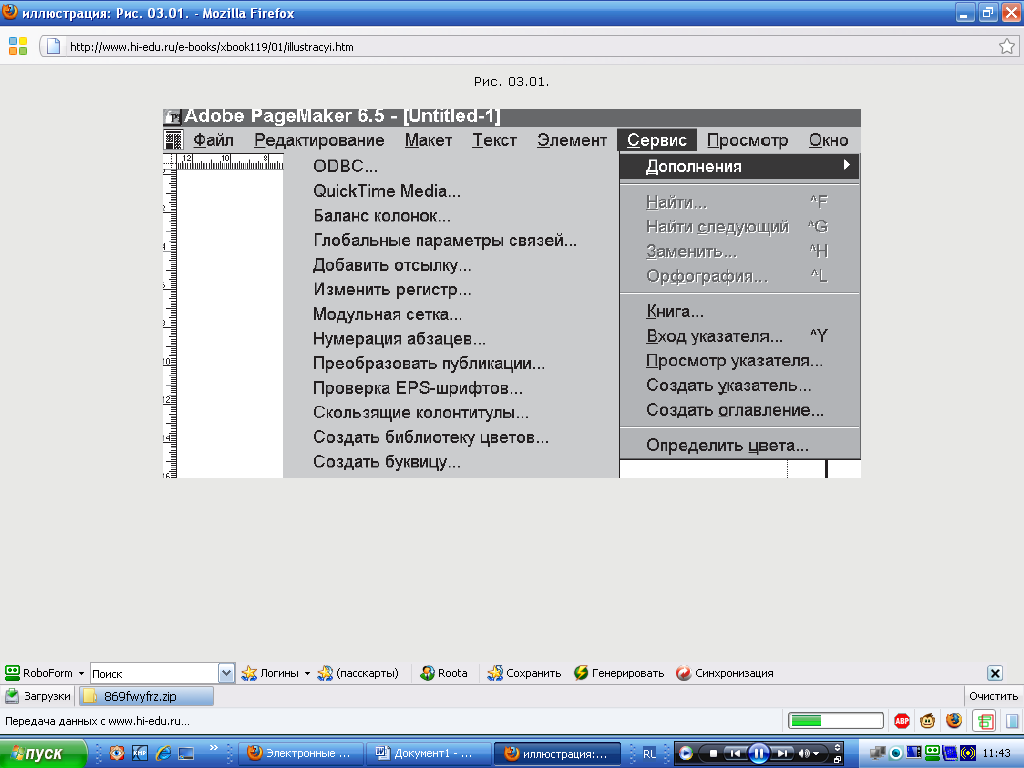Click the colored squares icon left of address bar
The width and height of the screenshot is (1024, 768).
click(18, 46)
